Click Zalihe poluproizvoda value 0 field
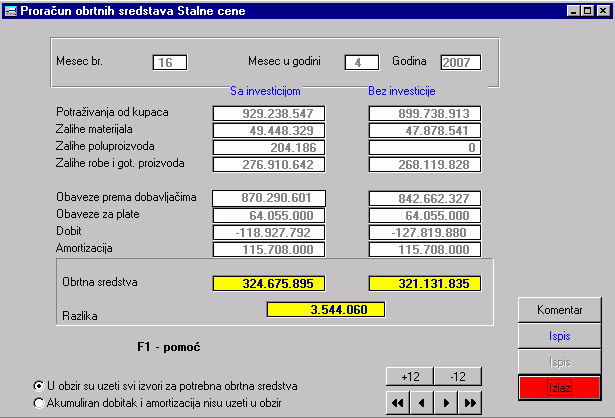 [425, 147]
